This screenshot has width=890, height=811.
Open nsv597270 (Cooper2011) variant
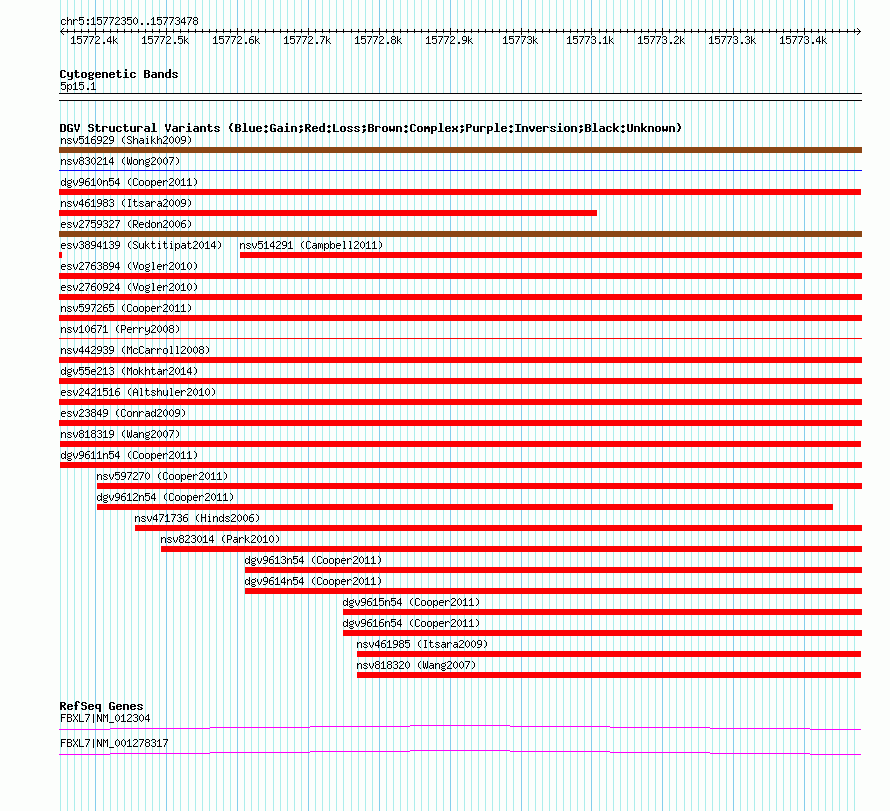coord(162,476)
